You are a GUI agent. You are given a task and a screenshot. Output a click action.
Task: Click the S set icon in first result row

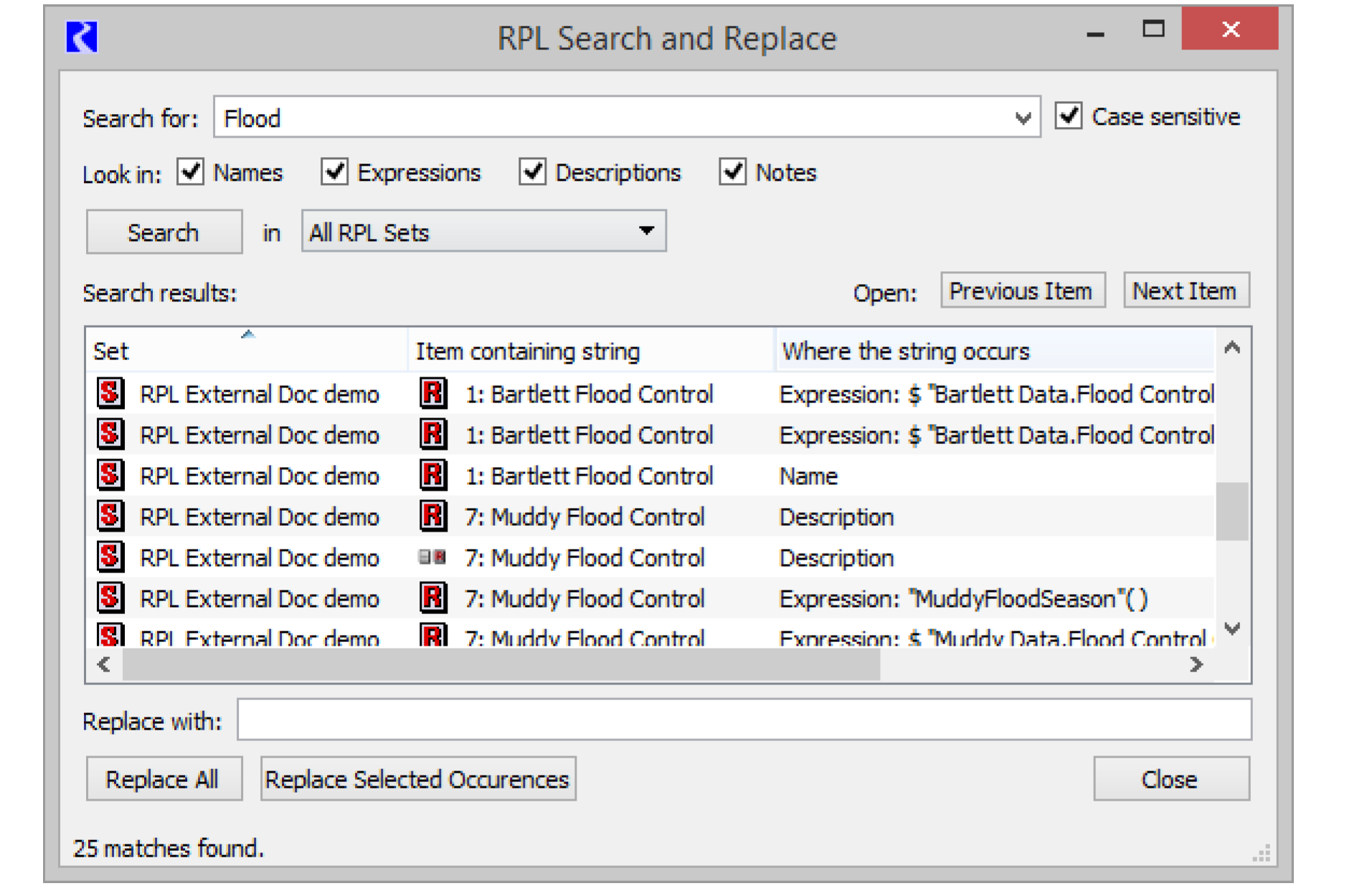click(x=110, y=393)
